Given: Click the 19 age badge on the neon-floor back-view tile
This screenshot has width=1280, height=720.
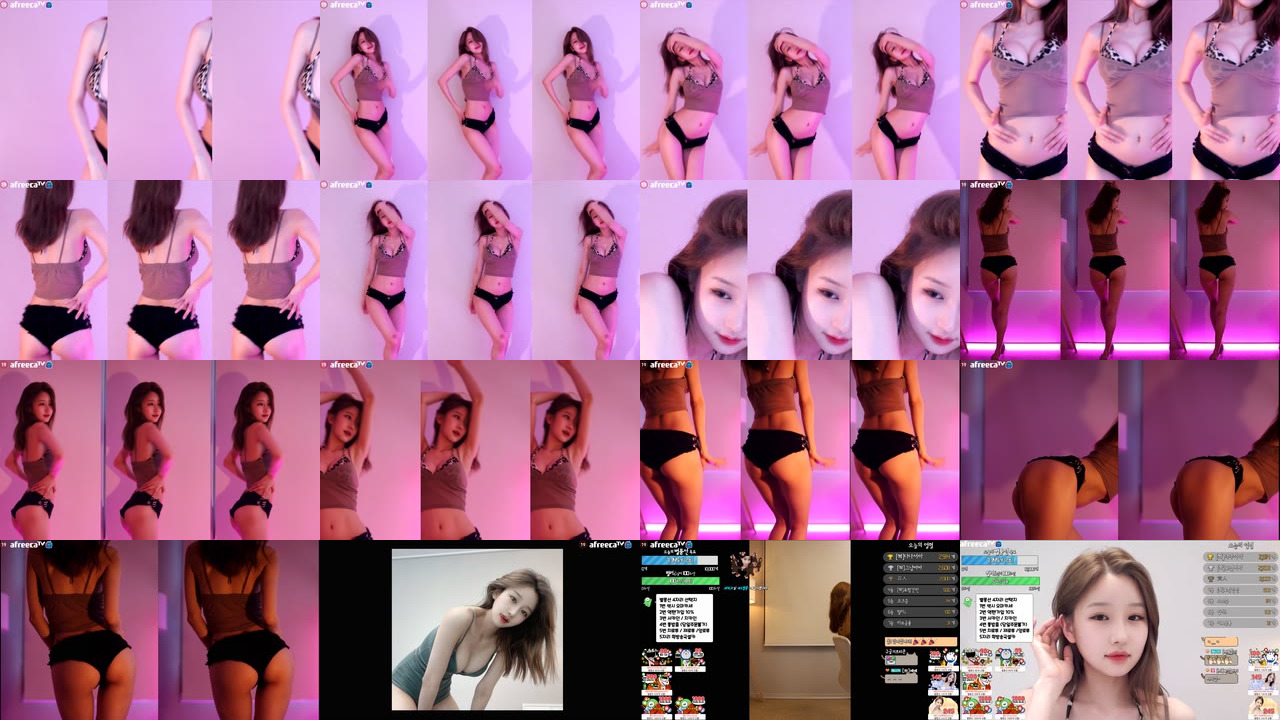Looking at the screenshot, I should [x=964, y=185].
